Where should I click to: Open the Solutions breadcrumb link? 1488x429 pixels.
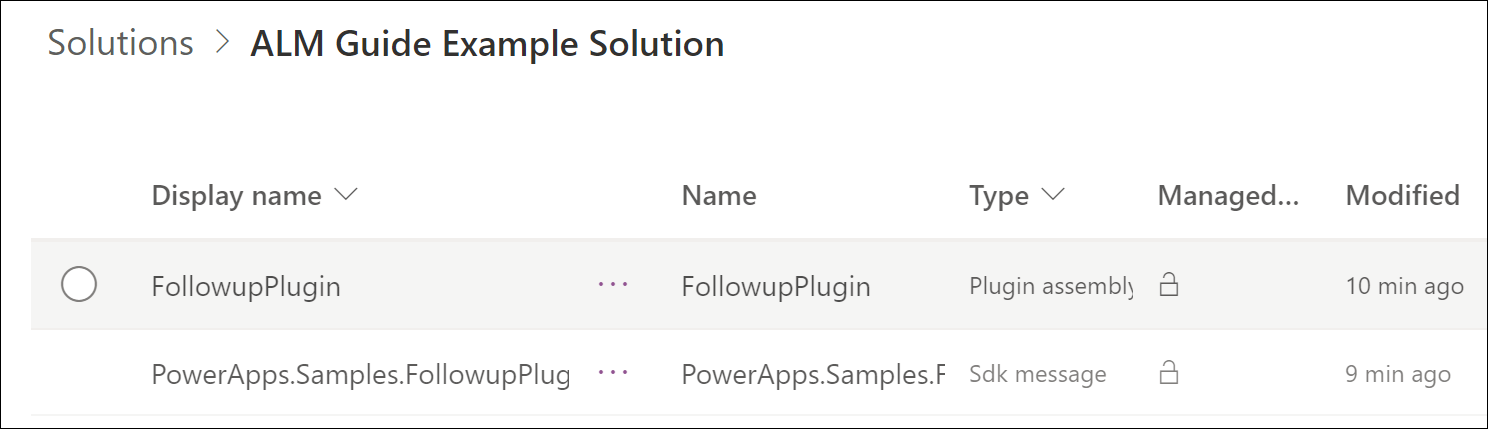(120, 44)
